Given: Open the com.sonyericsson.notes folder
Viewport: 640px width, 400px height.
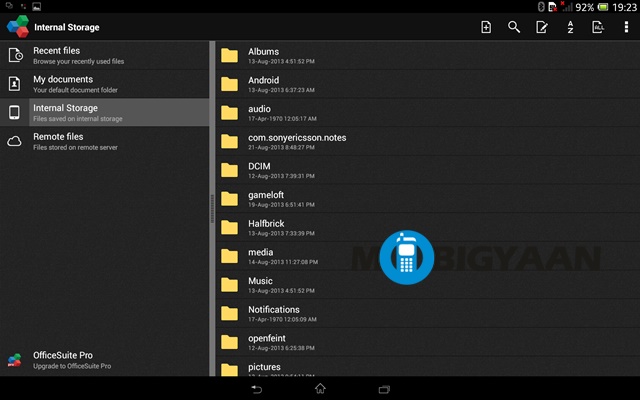Looking at the screenshot, I should 428,141.
